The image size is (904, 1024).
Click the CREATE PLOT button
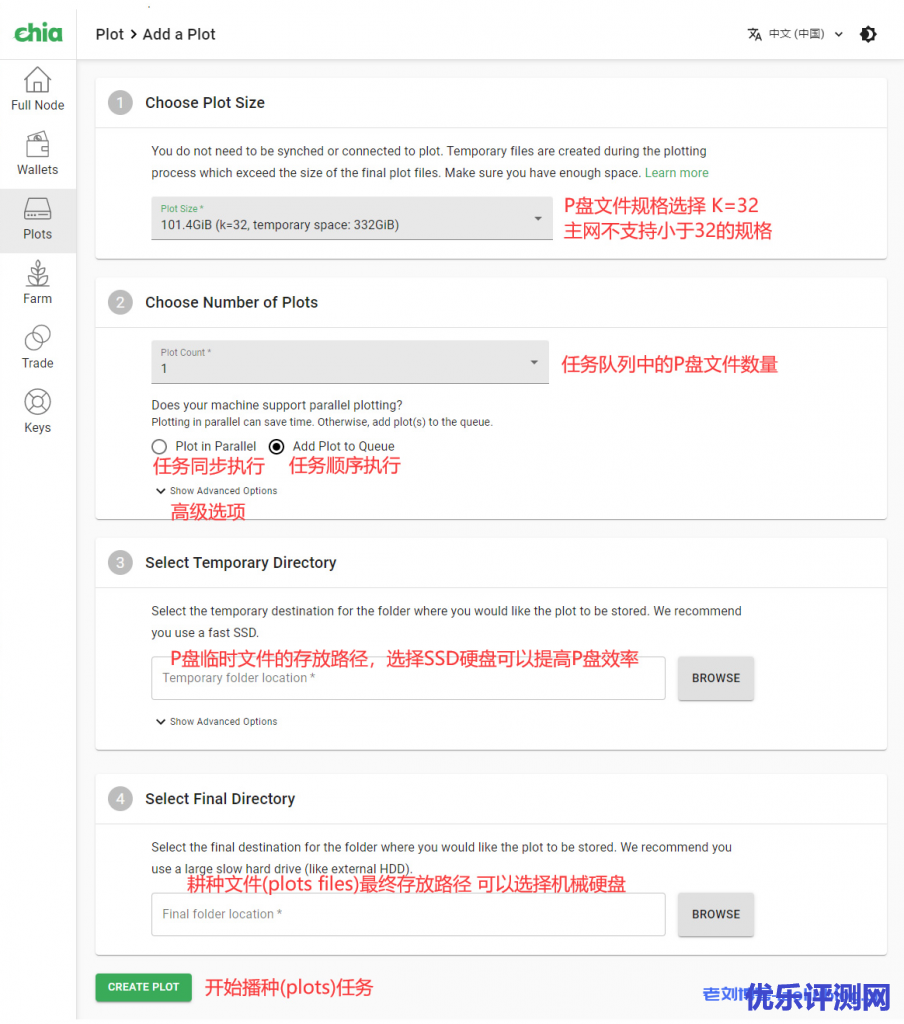click(144, 987)
